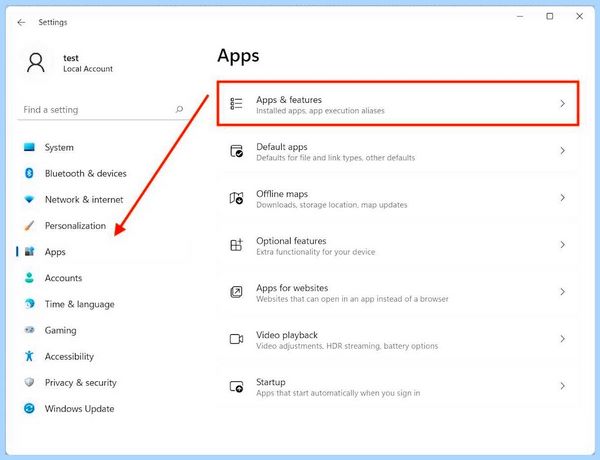Image resolution: width=600 pixels, height=460 pixels.
Task: Click the Optional features grid icon
Action: [x=236, y=245]
